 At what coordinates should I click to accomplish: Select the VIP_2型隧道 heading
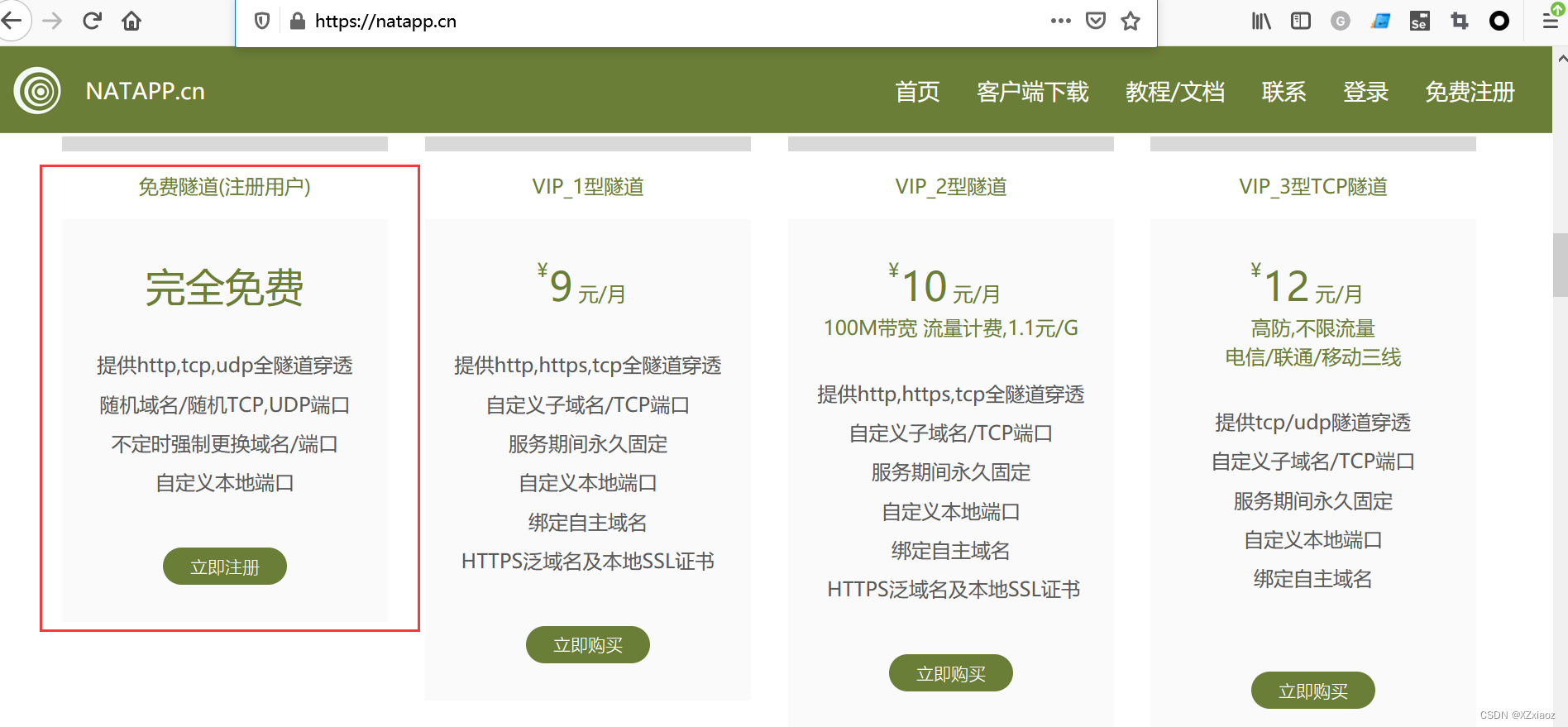tap(951, 187)
